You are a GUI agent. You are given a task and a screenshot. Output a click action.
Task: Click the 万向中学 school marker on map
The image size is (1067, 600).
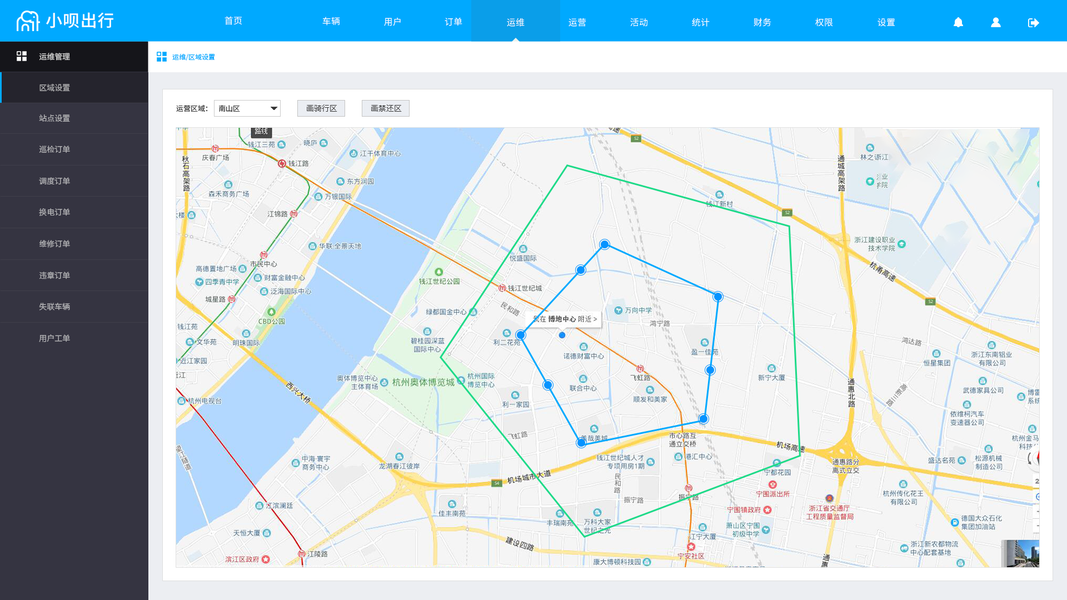tap(618, 310)
